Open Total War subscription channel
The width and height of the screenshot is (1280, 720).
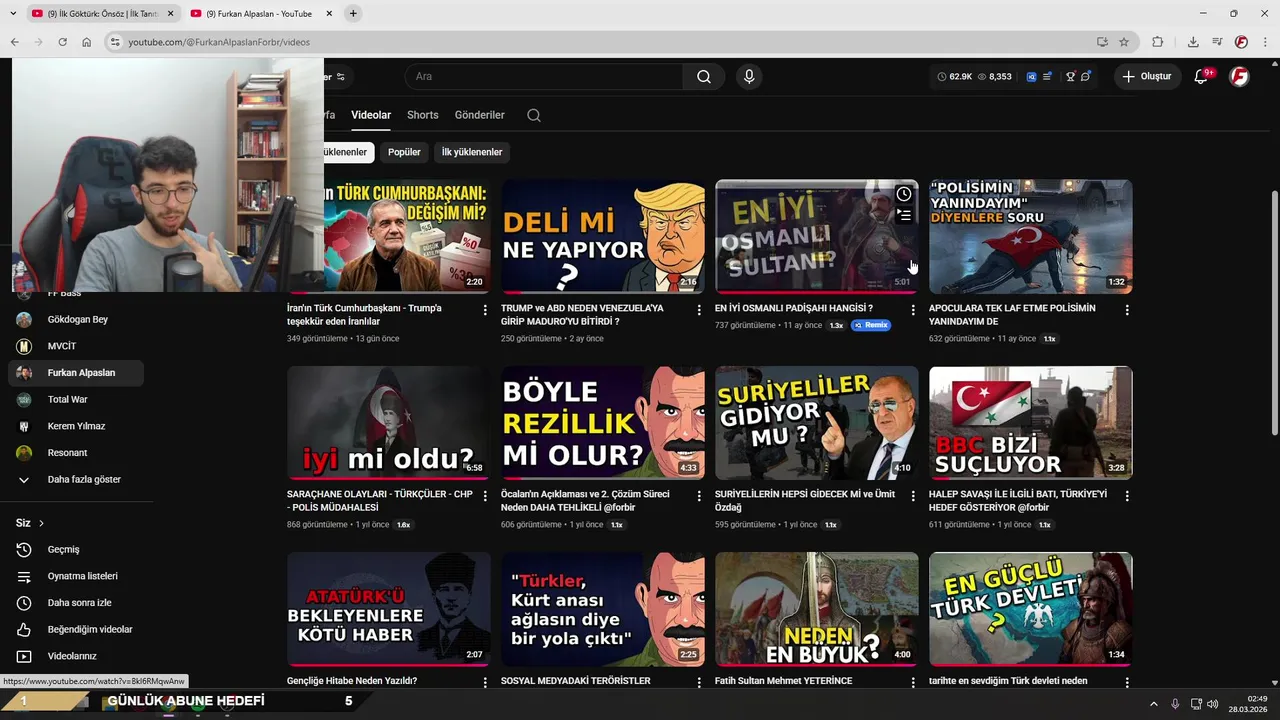[x=76, y=400]
